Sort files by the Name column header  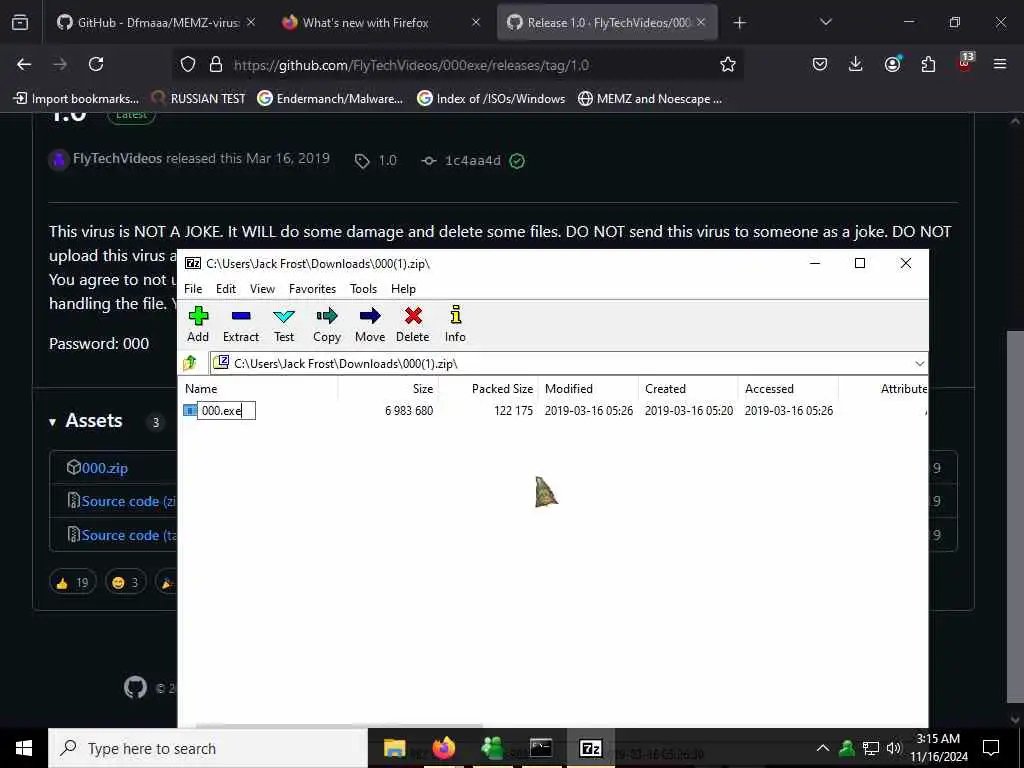[x=259, y=389]
